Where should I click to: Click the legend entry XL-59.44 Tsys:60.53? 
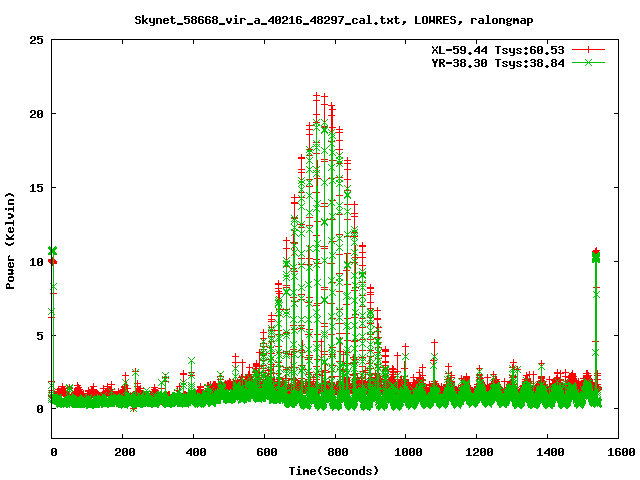(x=498, y=50)
